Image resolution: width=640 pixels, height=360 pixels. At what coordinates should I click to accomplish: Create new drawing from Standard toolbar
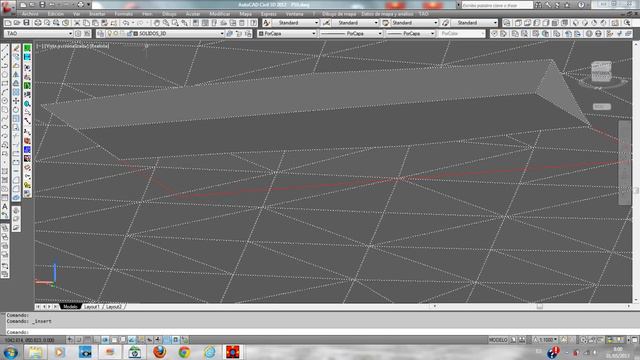coord(8,23)
